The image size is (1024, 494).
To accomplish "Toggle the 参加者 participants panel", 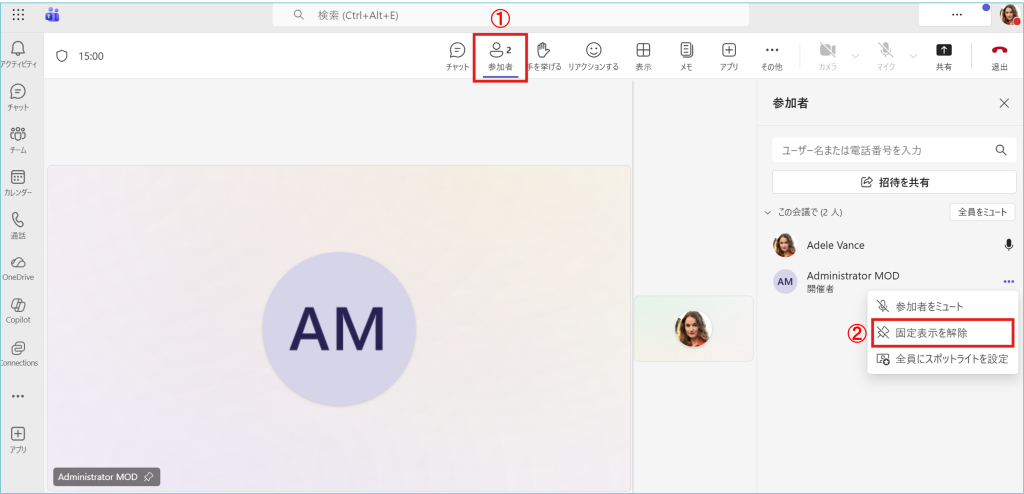I will tap(499, 55).
